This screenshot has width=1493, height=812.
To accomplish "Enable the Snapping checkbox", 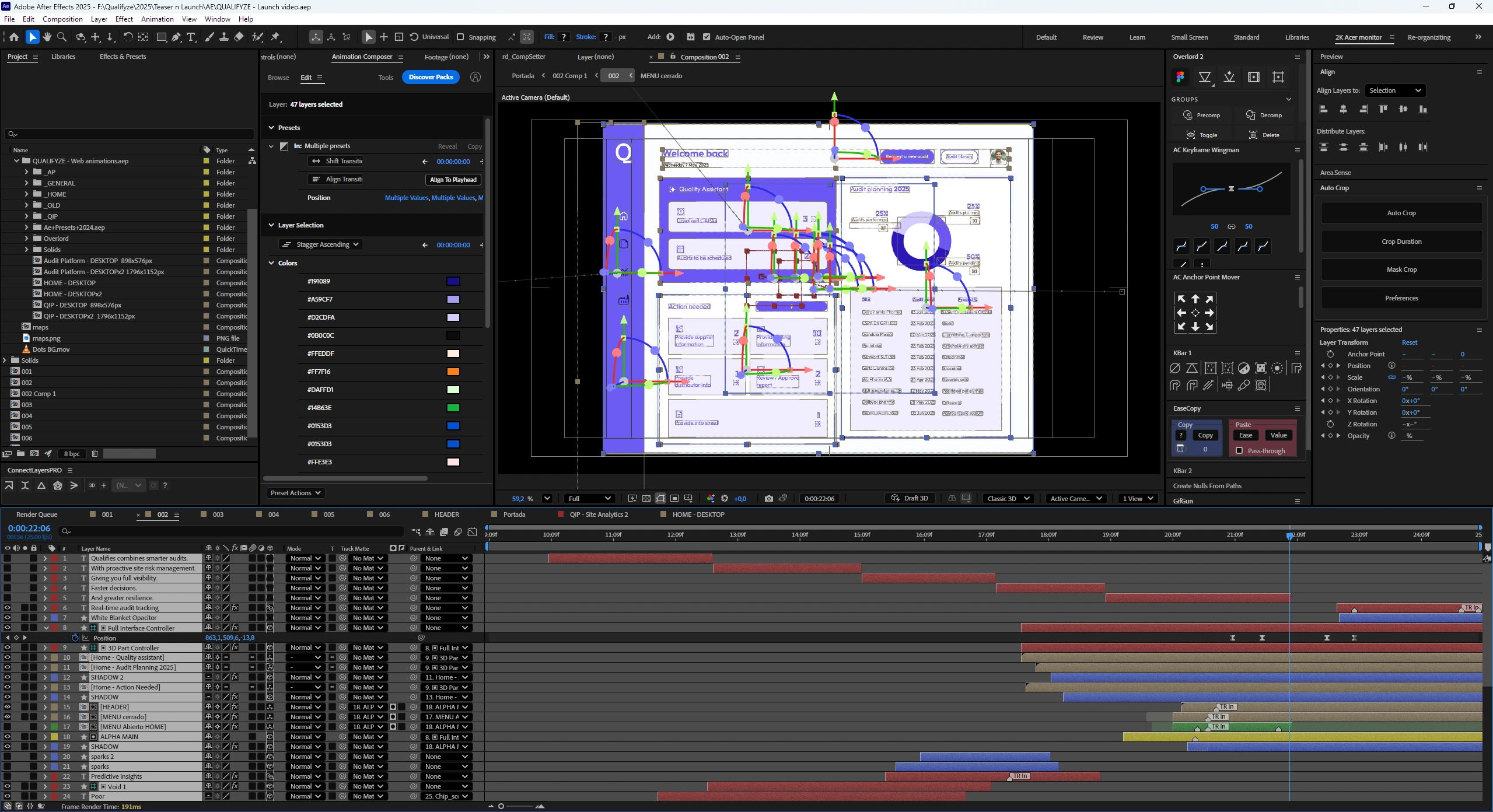I will [460, 37].
